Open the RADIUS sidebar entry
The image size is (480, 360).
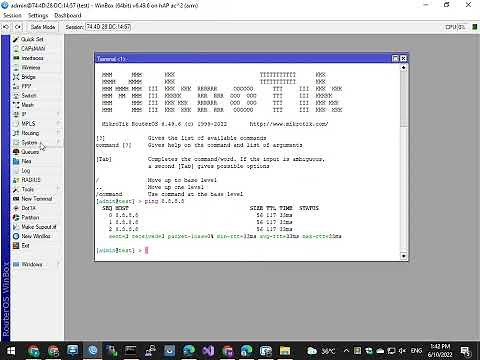[x=31, y=180]
